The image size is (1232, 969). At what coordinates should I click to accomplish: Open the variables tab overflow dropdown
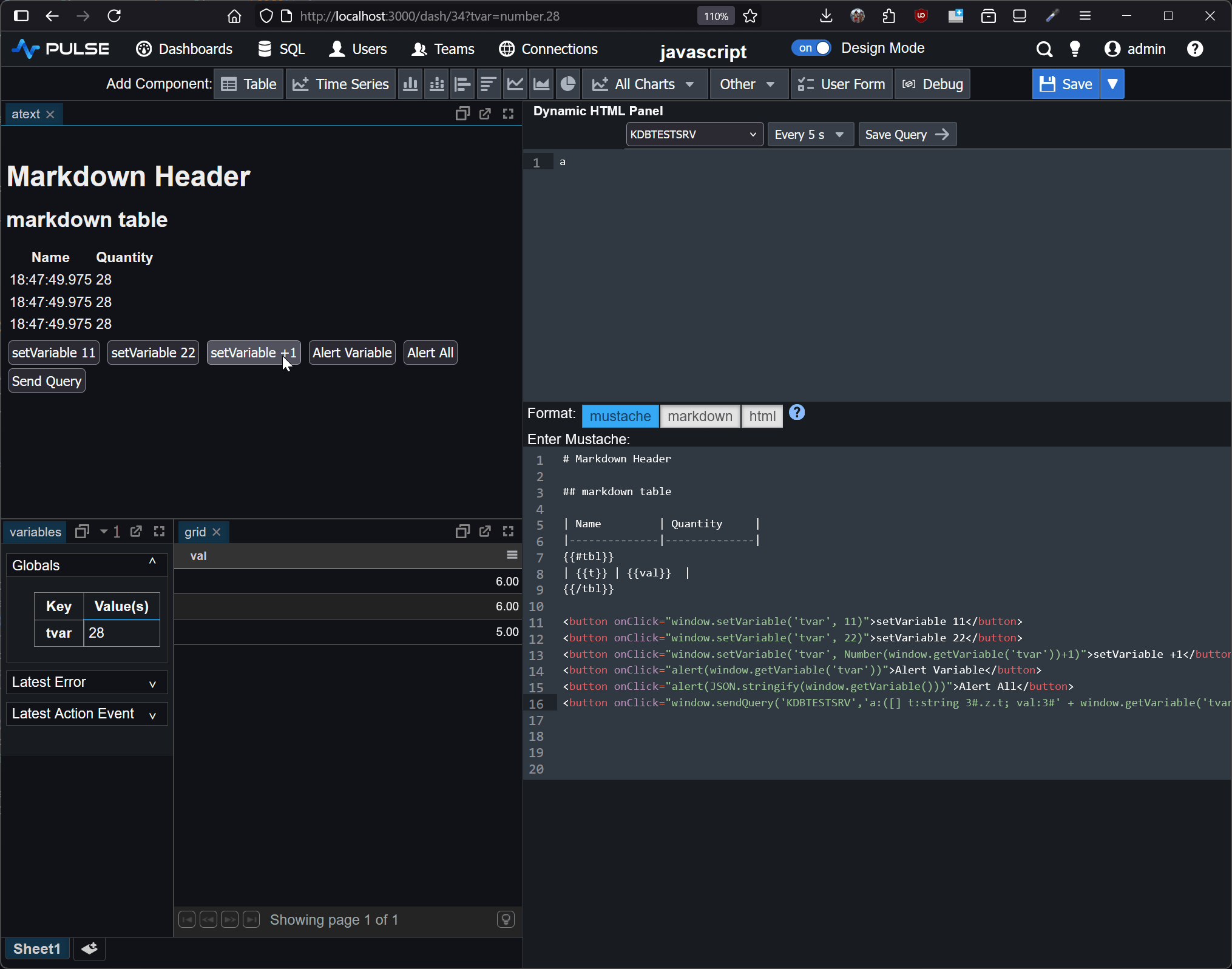pos(110,532)
